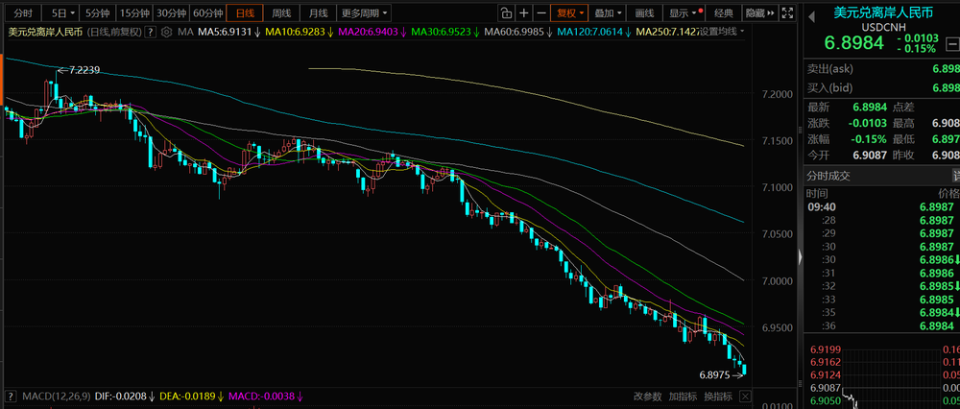Switch to 经典 classic view

724,12
